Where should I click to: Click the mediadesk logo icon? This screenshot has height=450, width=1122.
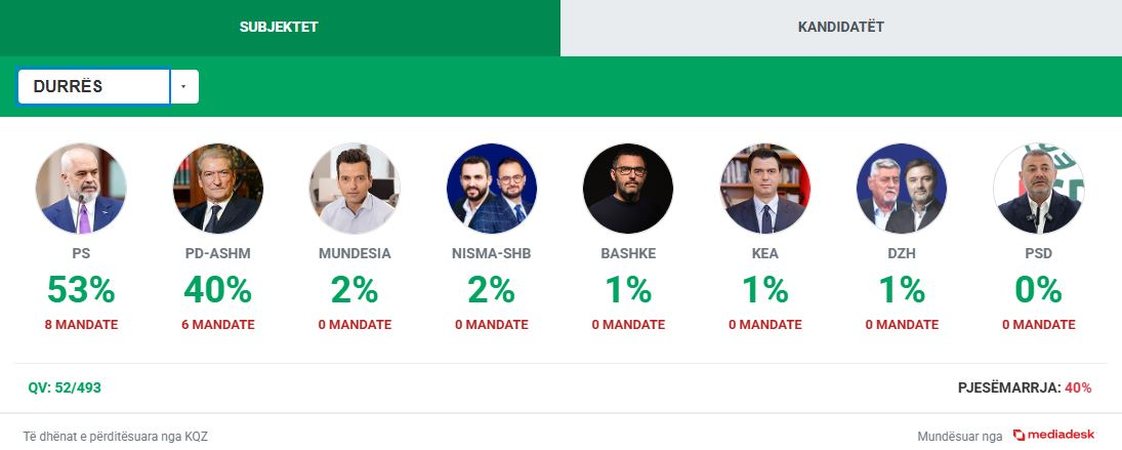1019,435
